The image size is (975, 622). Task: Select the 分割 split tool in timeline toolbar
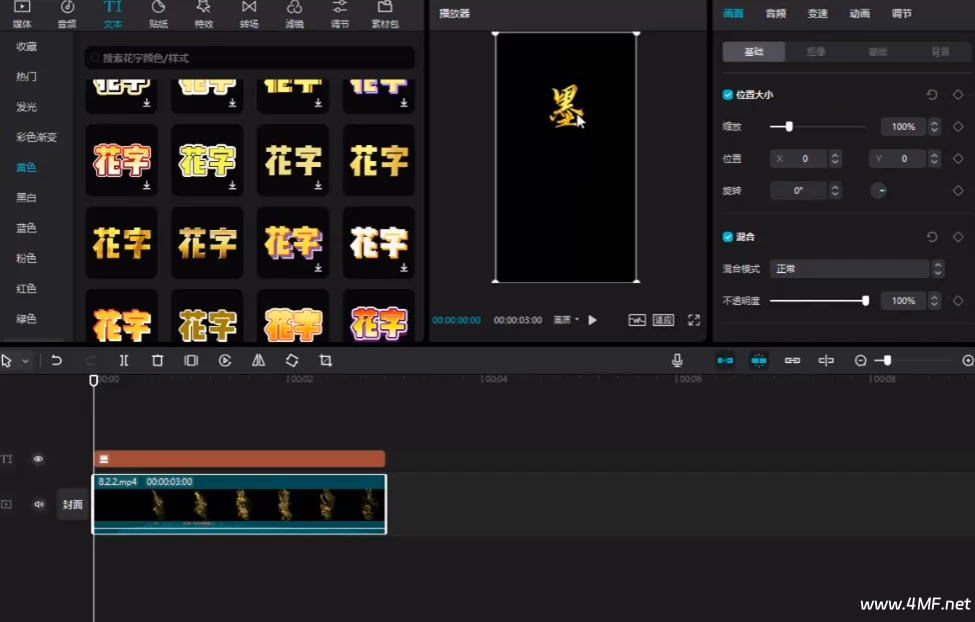pyautogui.click(x=124, y=360)
